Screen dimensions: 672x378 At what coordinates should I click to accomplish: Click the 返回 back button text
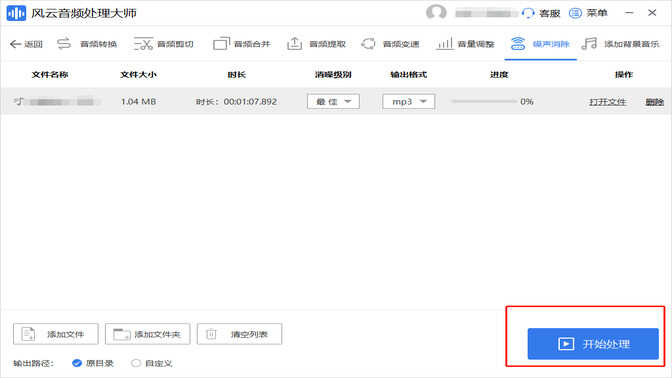pos(33,44)
